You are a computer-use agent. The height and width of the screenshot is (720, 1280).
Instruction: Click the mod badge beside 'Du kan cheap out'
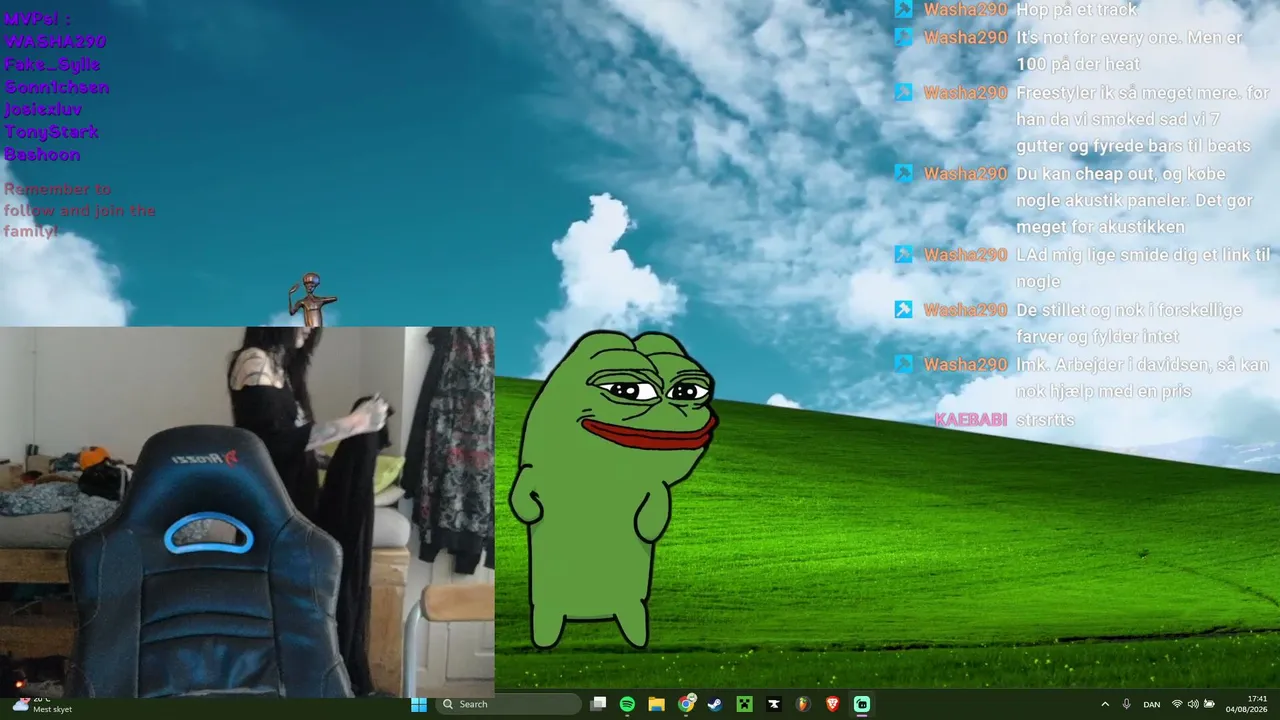tap(903, 173)
